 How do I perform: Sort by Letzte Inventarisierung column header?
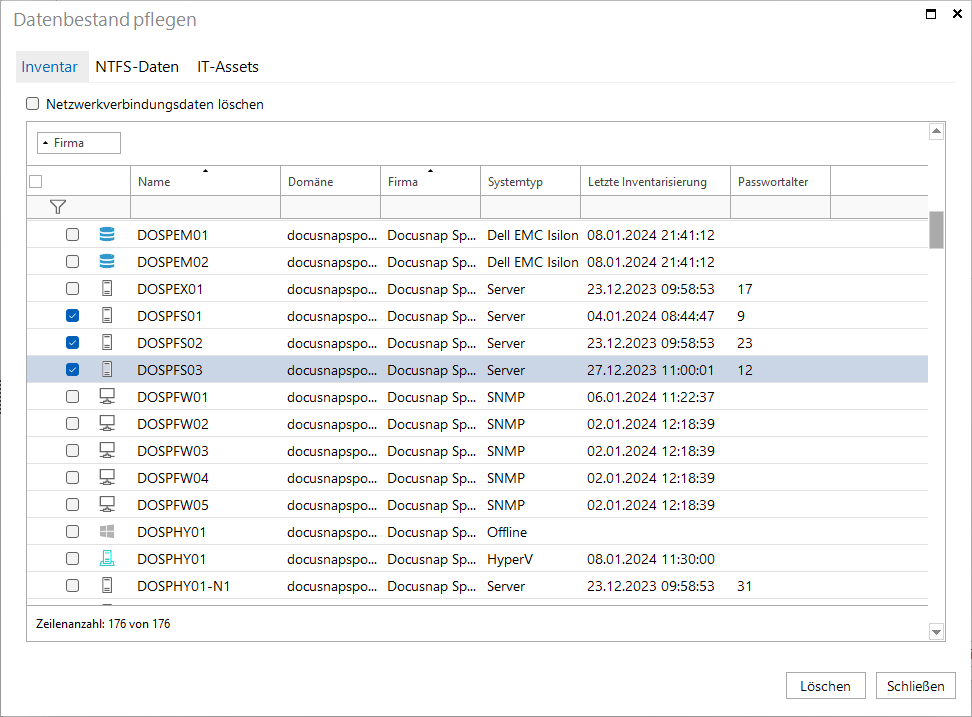coord(655,181)
